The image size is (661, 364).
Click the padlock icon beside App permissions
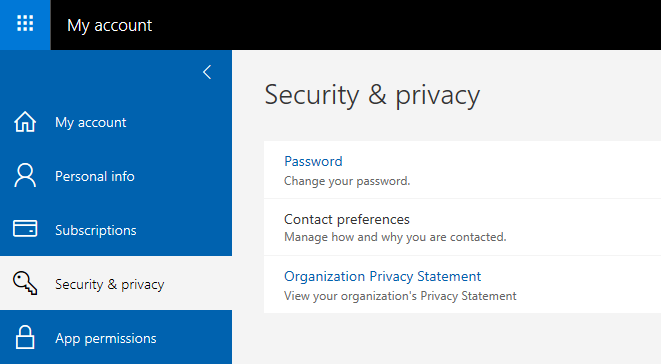(25, 337)
